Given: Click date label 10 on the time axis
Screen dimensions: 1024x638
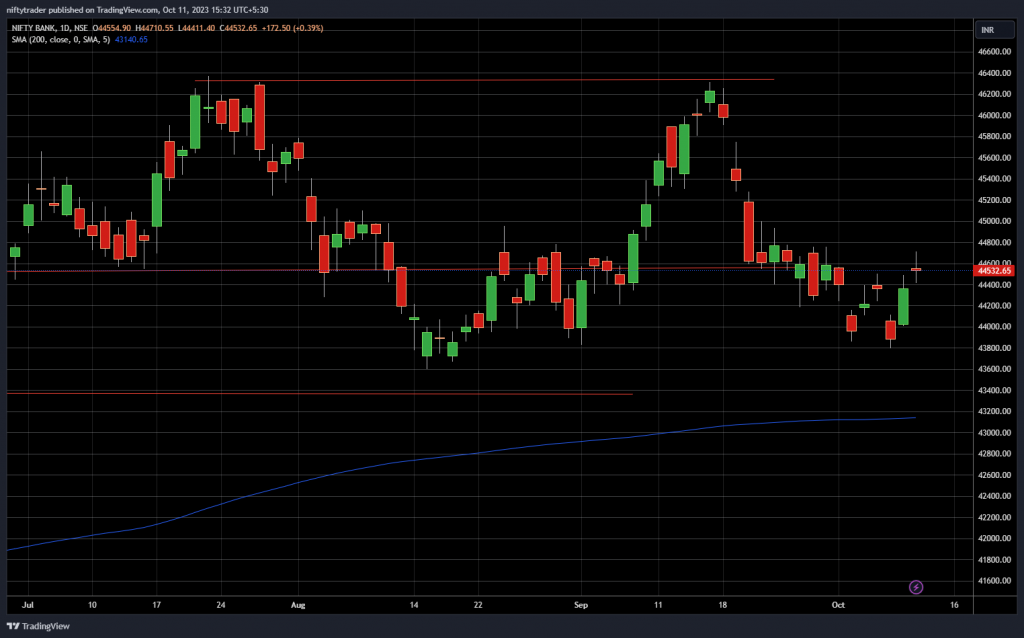Looking at the screenshot, I should [92, 605].
